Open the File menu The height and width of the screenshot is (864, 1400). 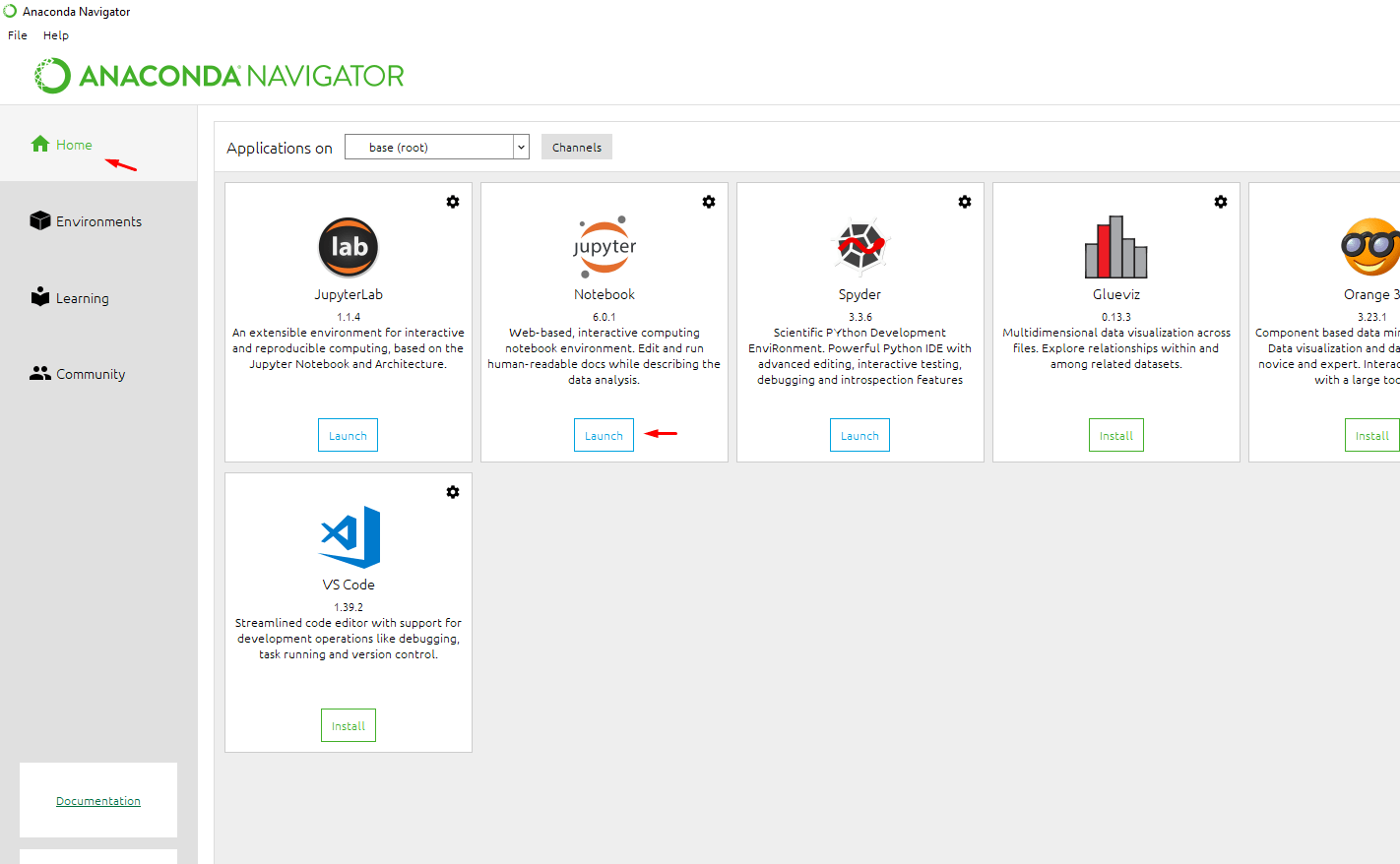point(18,34)
